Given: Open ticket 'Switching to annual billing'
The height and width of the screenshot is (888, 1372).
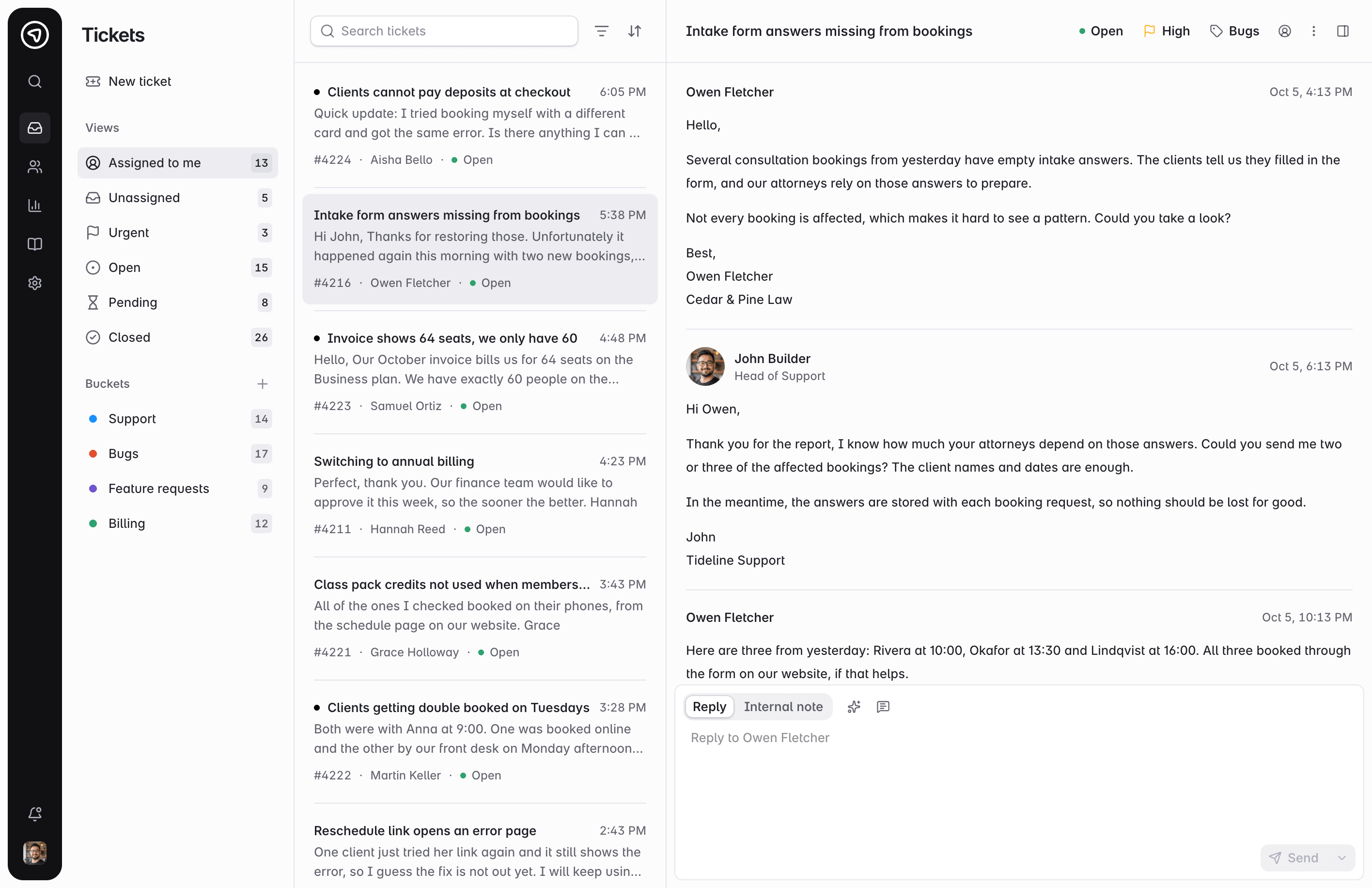Looking at the screenshot, I should (x=480, y=495).
